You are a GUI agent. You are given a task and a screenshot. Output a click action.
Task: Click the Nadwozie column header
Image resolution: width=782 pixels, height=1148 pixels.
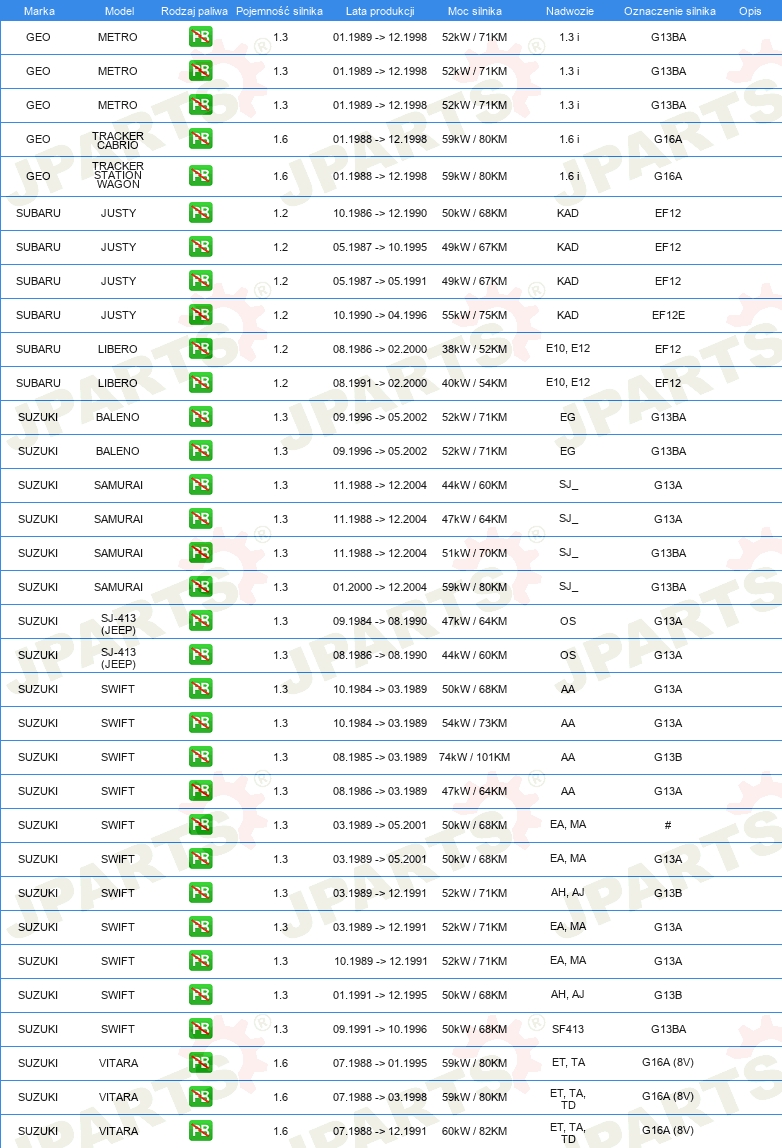point(570,11)
